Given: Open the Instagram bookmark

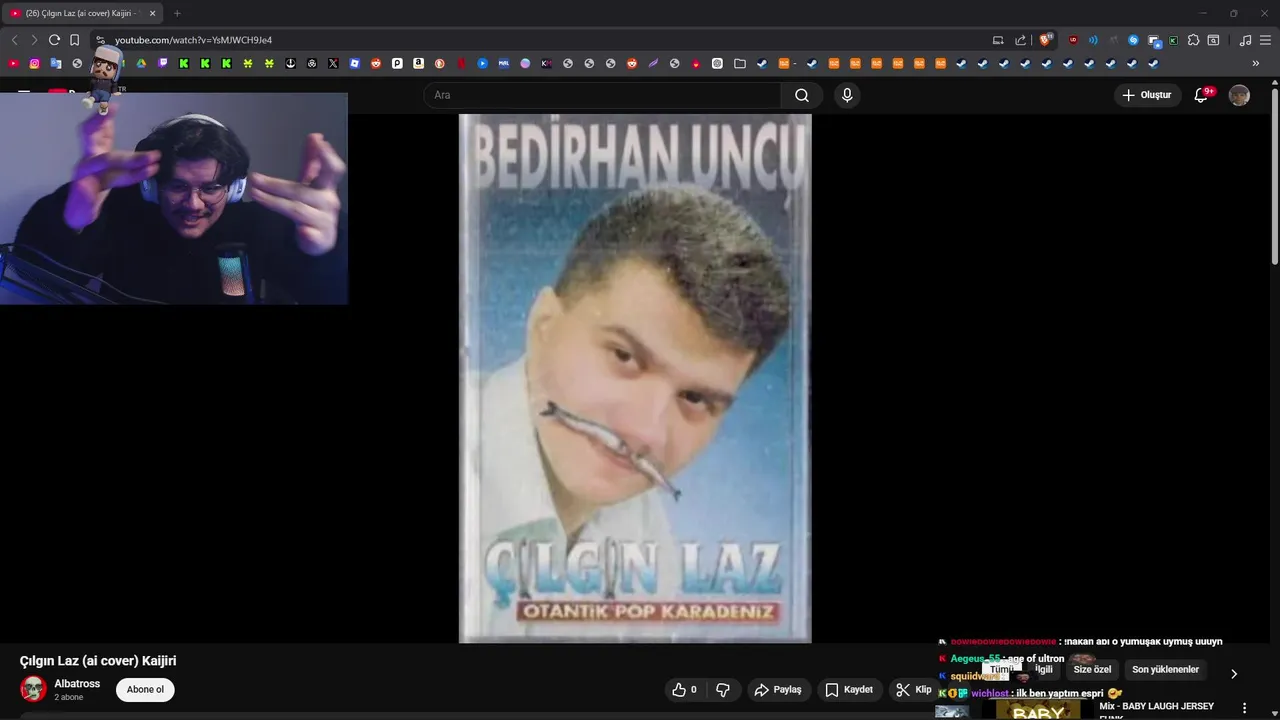Looking at the screenshot, I should point(34,63).
